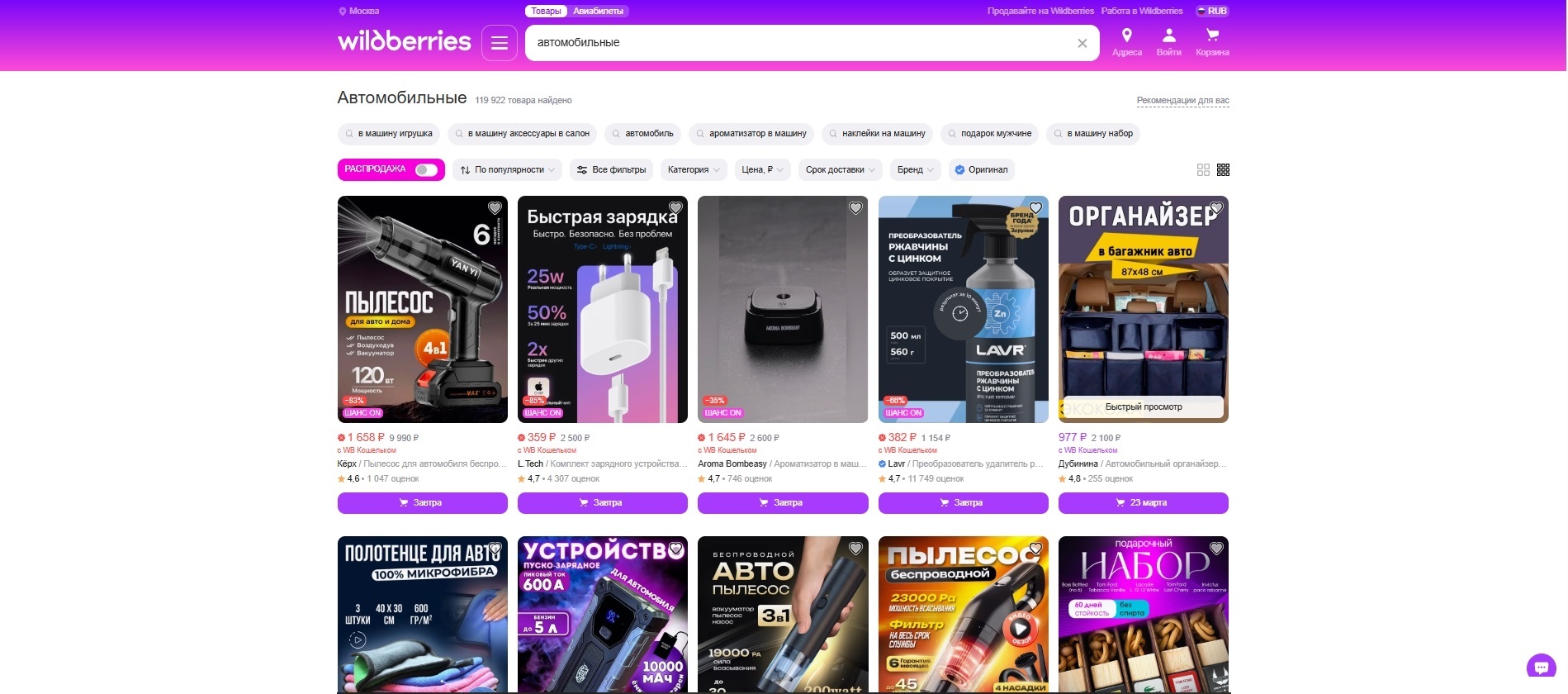Switch to the Авиабилеты tab
Screen dimensions: 1568x694
coord(599,11)
